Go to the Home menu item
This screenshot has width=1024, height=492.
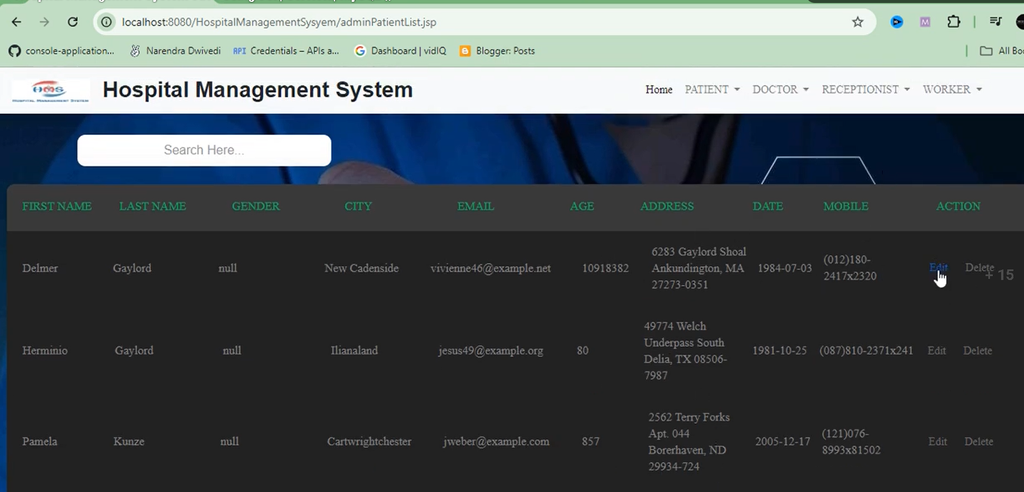(x=659, y=90)
